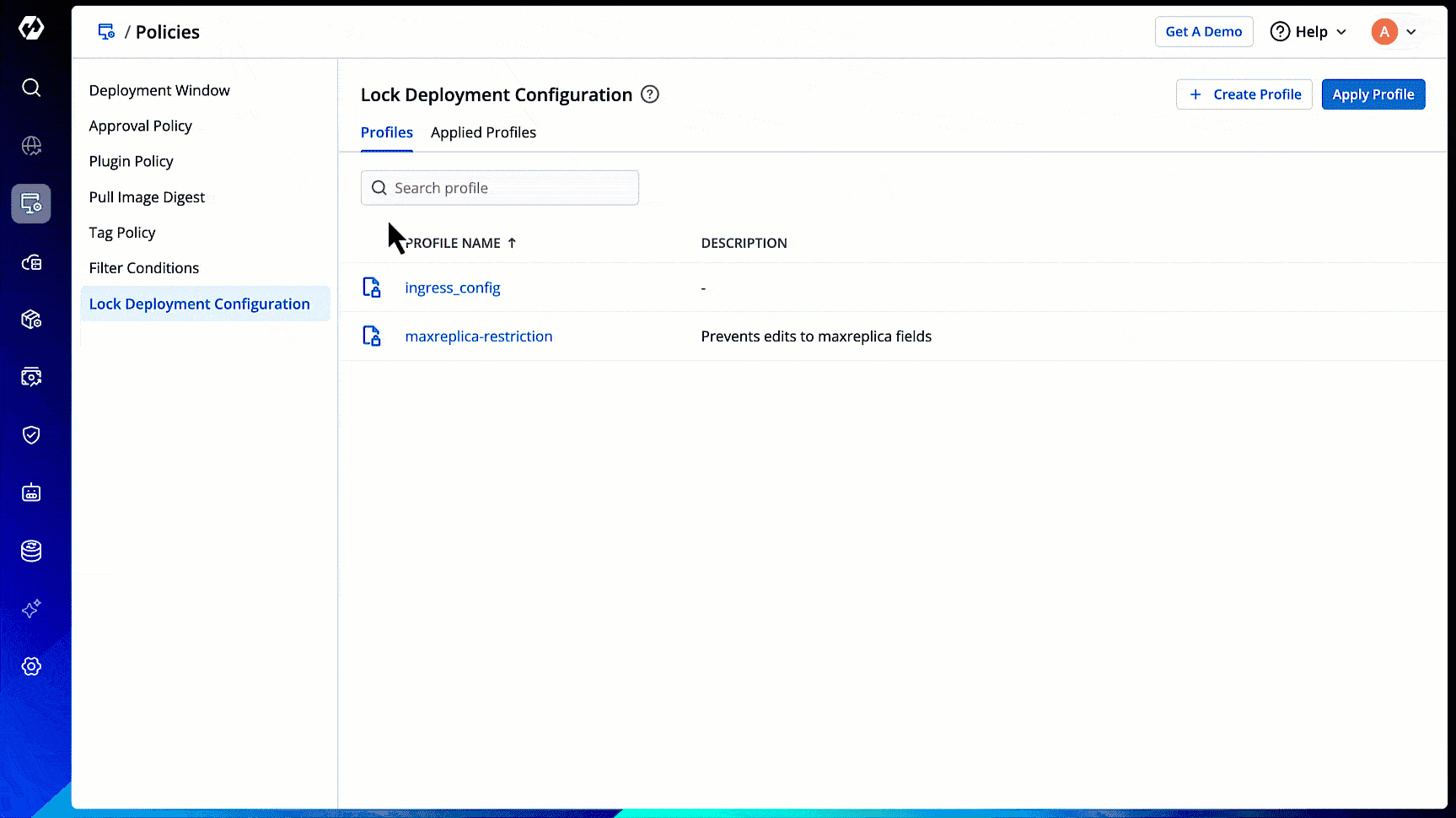Click help icon beside Lock Deployment Configuration title
Screen dimensions: 1456x818
(649, 94)
